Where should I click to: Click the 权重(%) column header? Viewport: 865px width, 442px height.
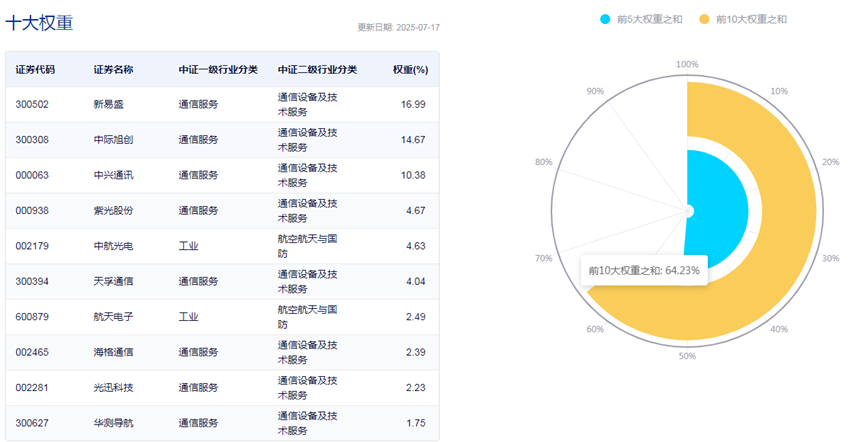(410, 70)
